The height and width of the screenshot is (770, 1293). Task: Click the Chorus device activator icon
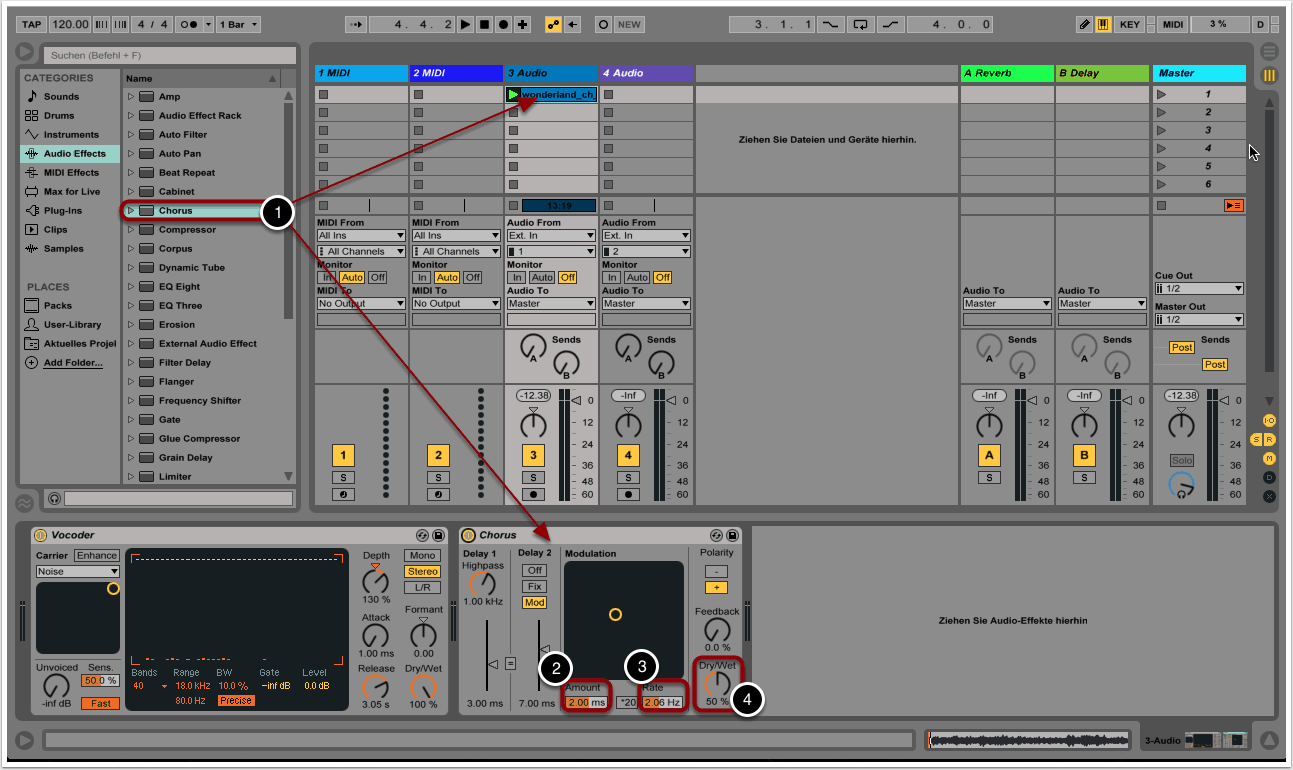pos(468,536)
